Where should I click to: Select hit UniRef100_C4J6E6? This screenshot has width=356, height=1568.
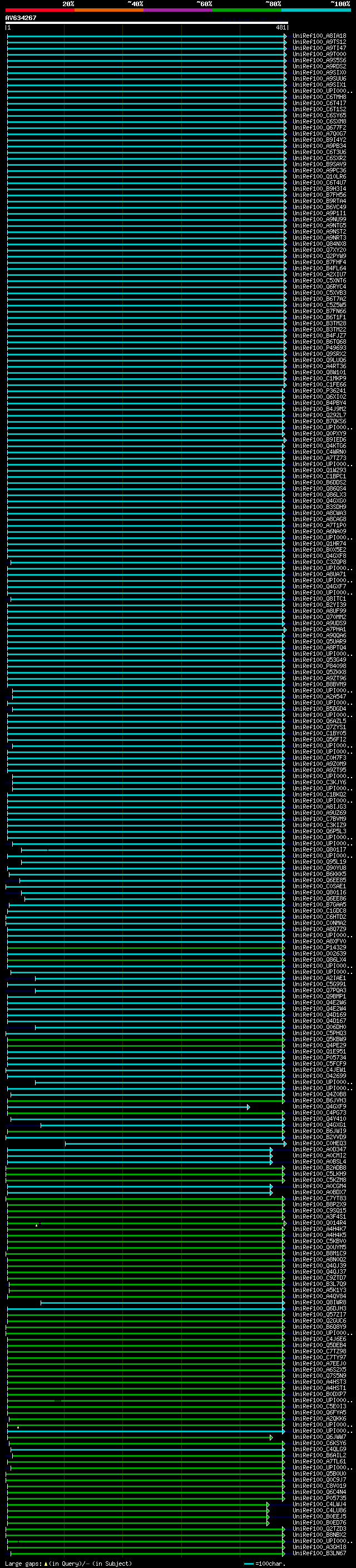click(319, 1340)
